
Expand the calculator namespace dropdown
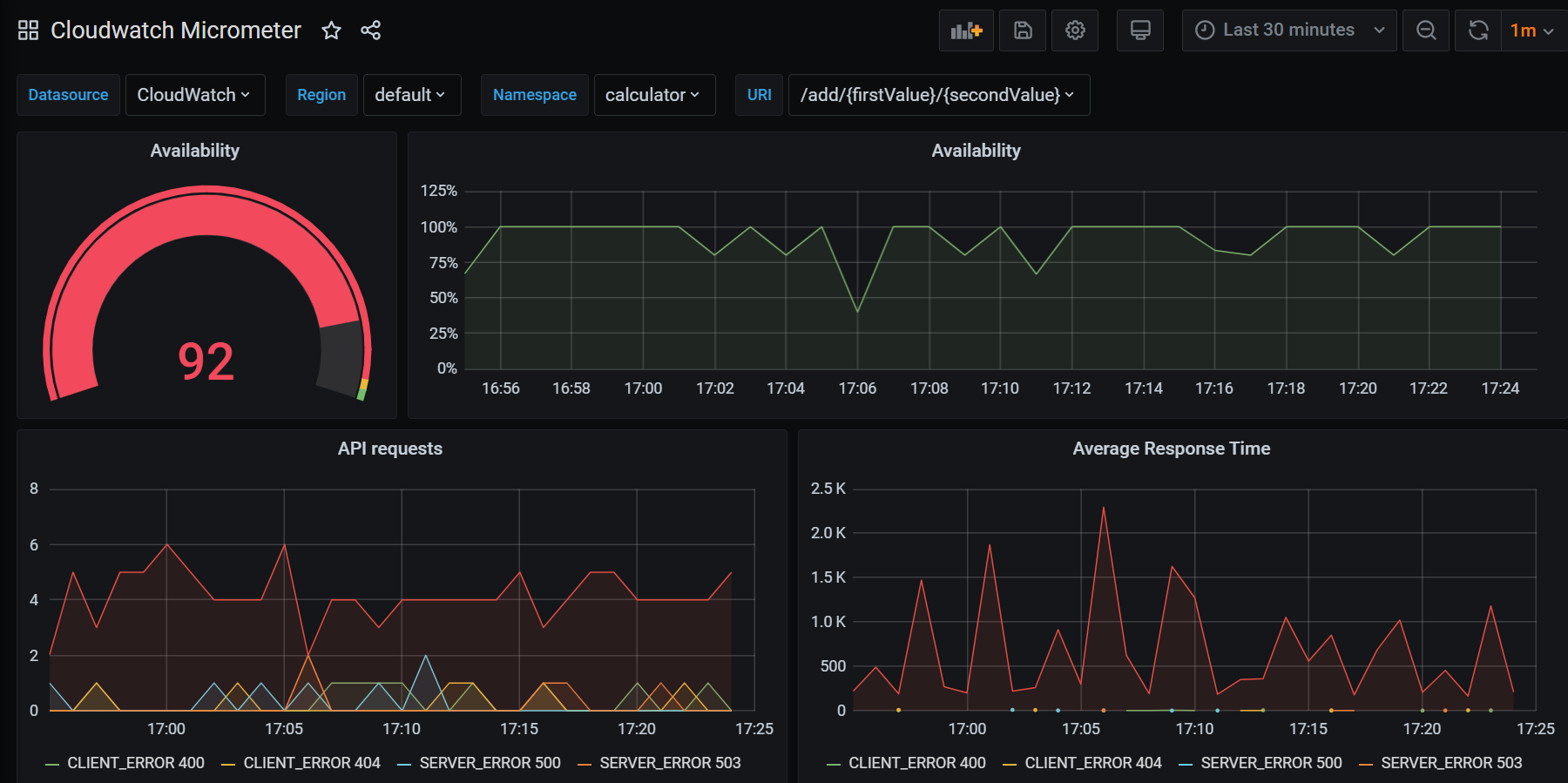pos(654,95)
